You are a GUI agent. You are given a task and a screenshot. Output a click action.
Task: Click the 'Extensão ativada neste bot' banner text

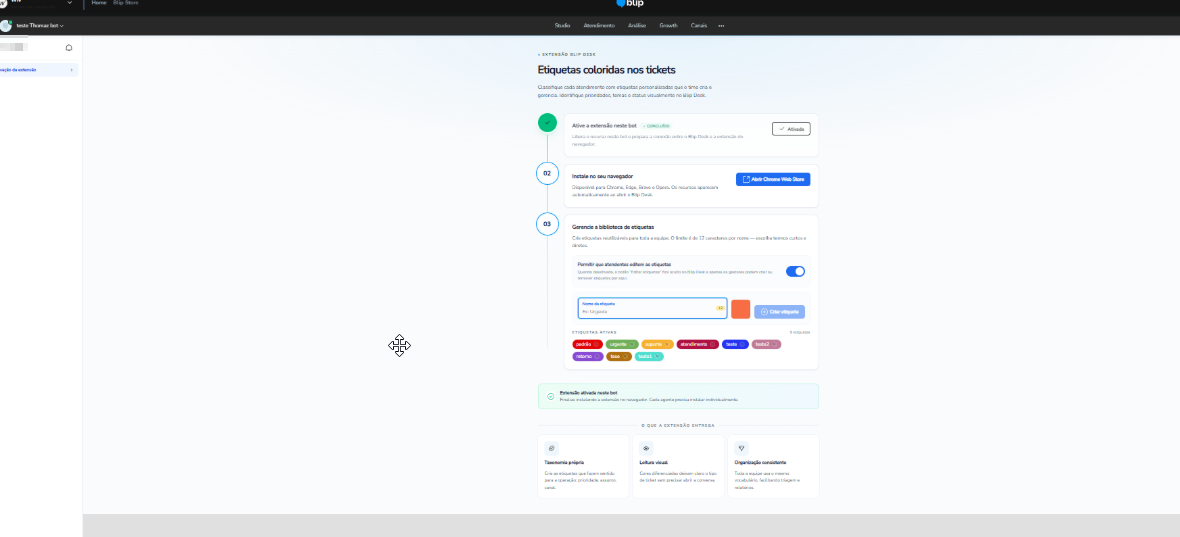click(588, 393)
